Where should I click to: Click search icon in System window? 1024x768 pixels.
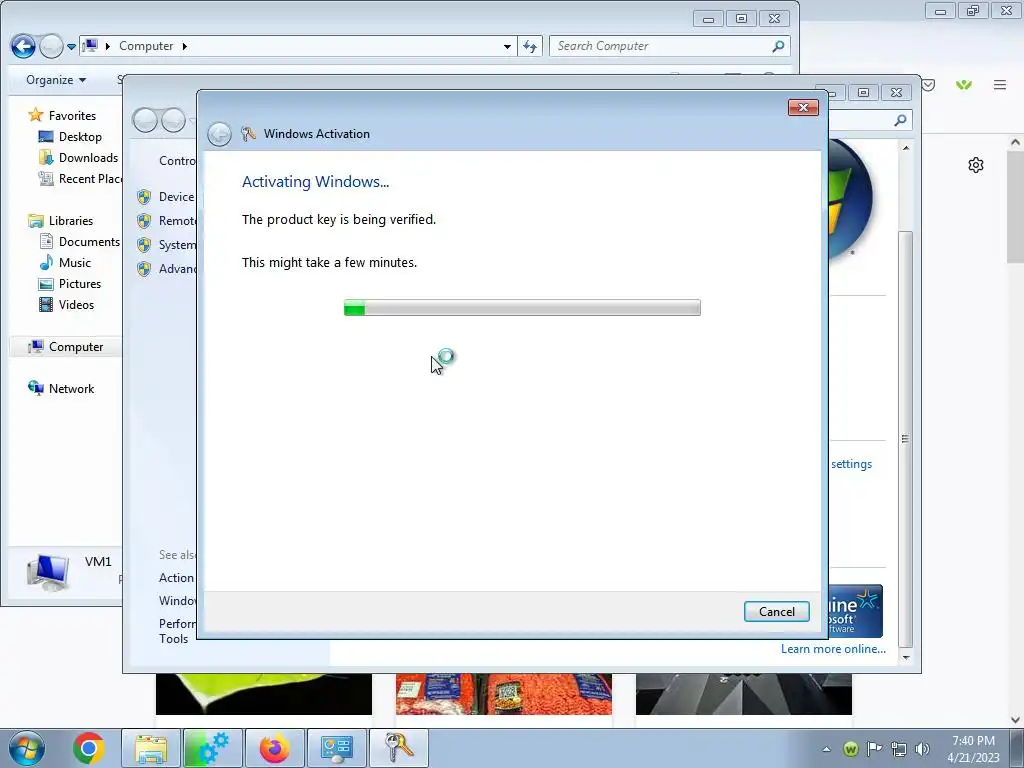coord(901,120)
